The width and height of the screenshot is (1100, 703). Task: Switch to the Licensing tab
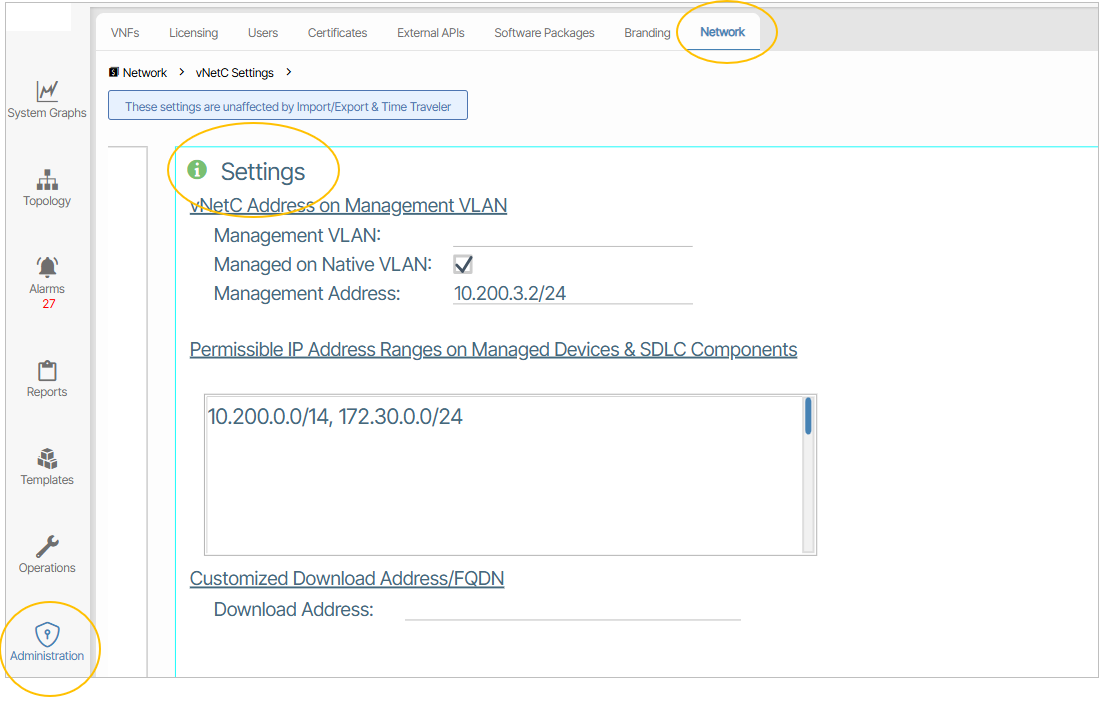pos(193,33)
